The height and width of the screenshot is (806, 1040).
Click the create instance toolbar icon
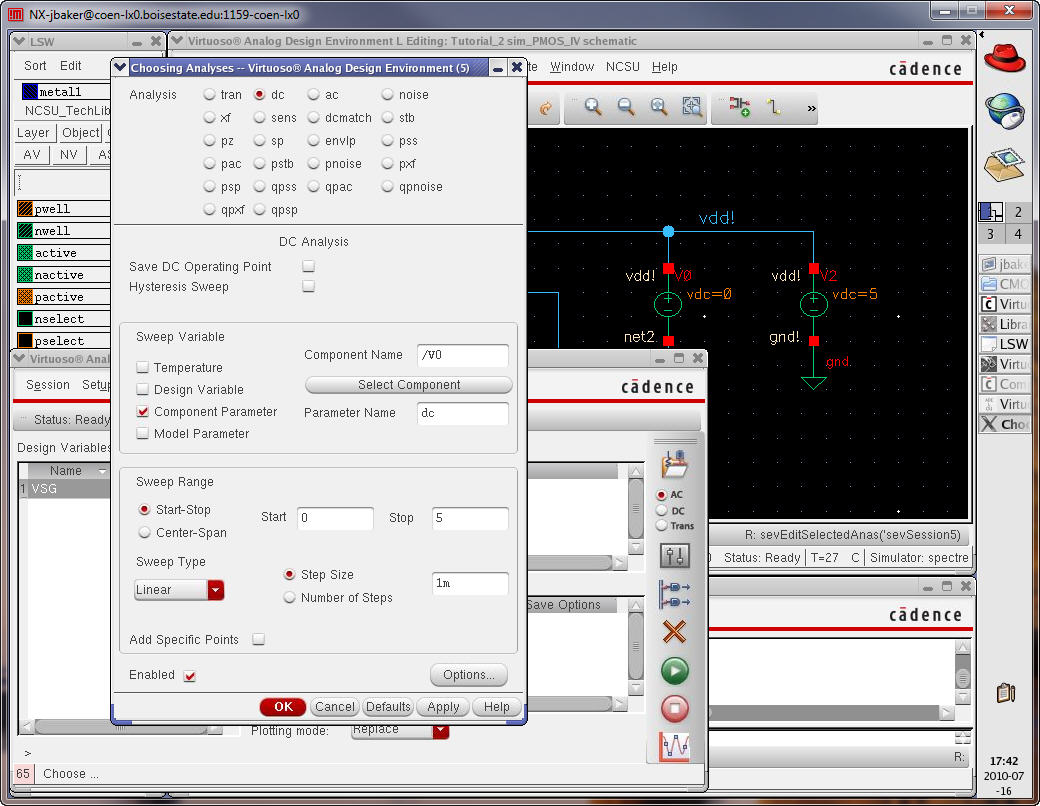[x=740, y=107]
